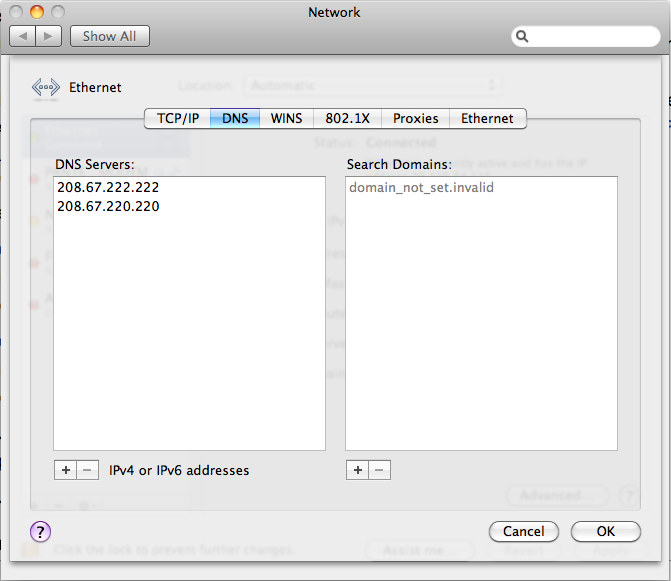Screen dimensions: 671x581
Task: Go back with the left arrow button
Action: tap(23, 36)
